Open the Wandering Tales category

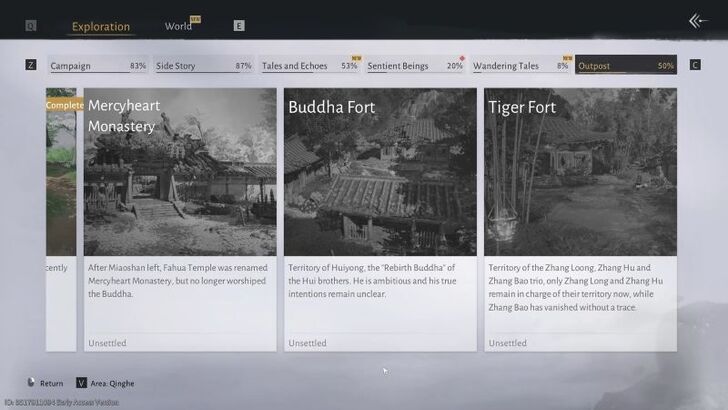click(x=520, y=65)
